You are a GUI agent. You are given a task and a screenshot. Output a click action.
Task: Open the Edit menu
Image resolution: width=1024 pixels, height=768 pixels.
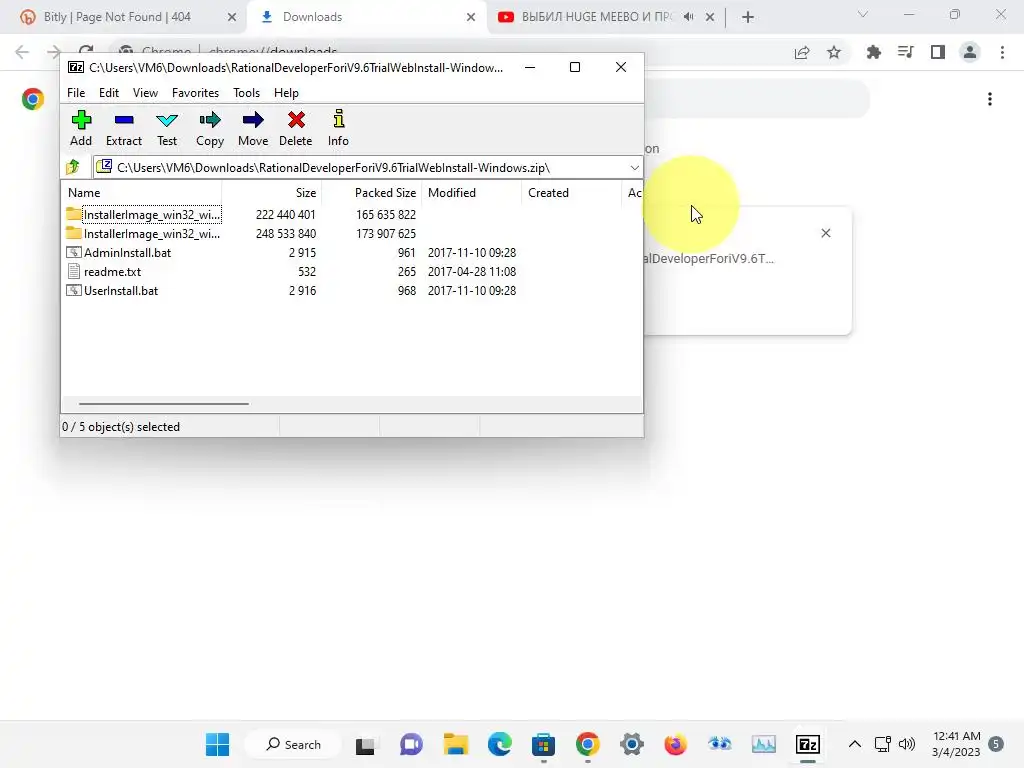(108, 93)
